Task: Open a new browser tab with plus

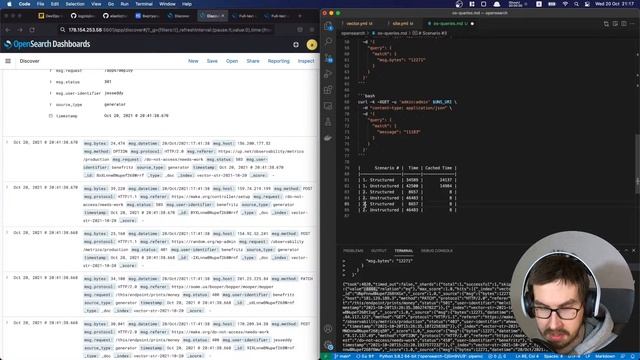Action: click(300, 16)
